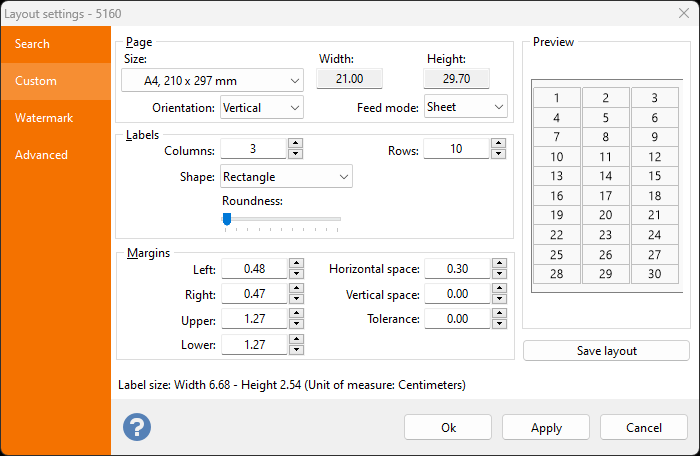Decrease Tolerance value with down arrow
Image resolution: width=700 pixels, height=456 pixels.
point(498,324)
